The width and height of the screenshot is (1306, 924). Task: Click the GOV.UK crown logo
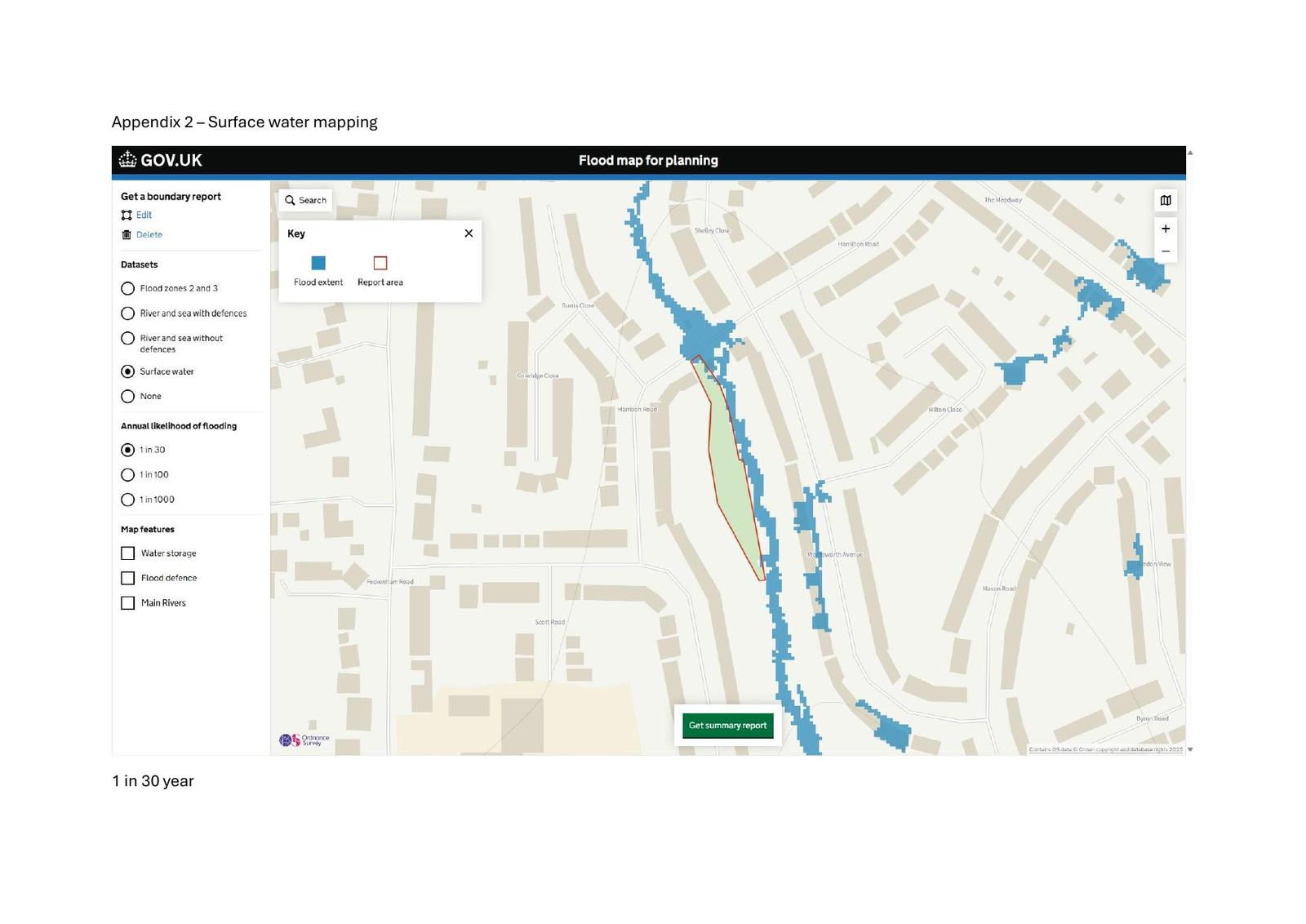pyautogui.click(x=128, y=159)
